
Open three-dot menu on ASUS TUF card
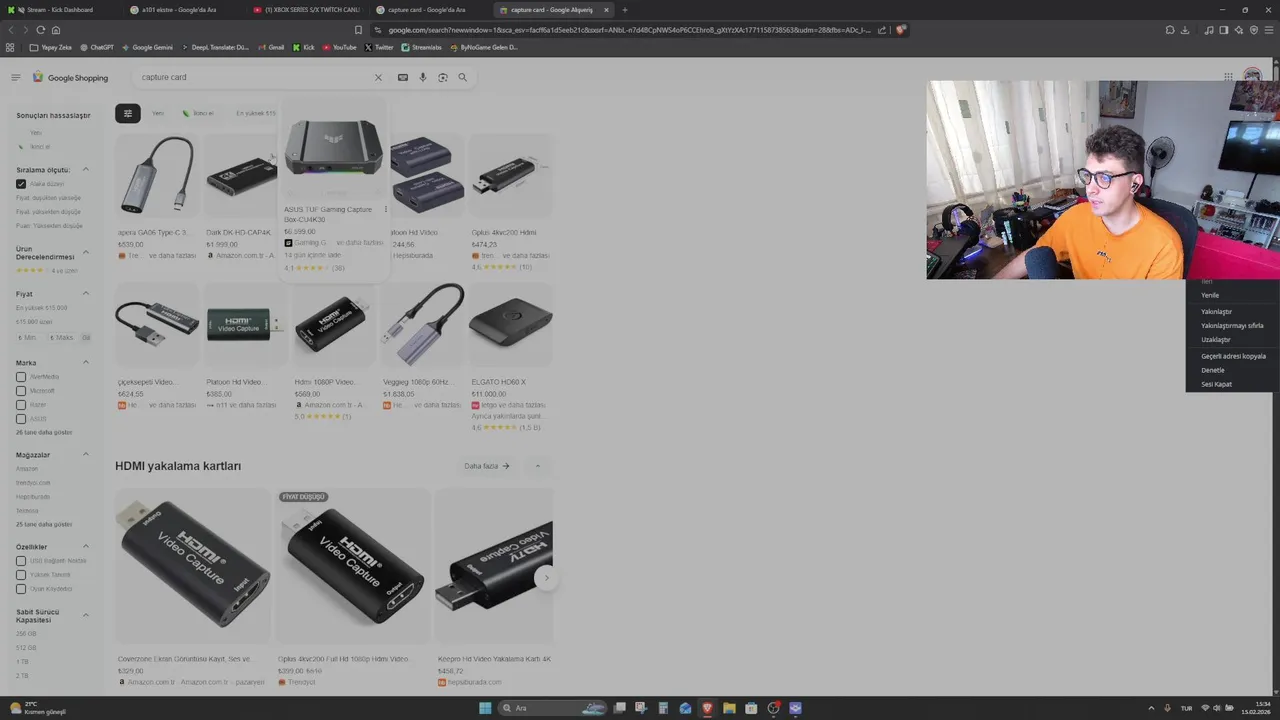click(x=385, y=210)
